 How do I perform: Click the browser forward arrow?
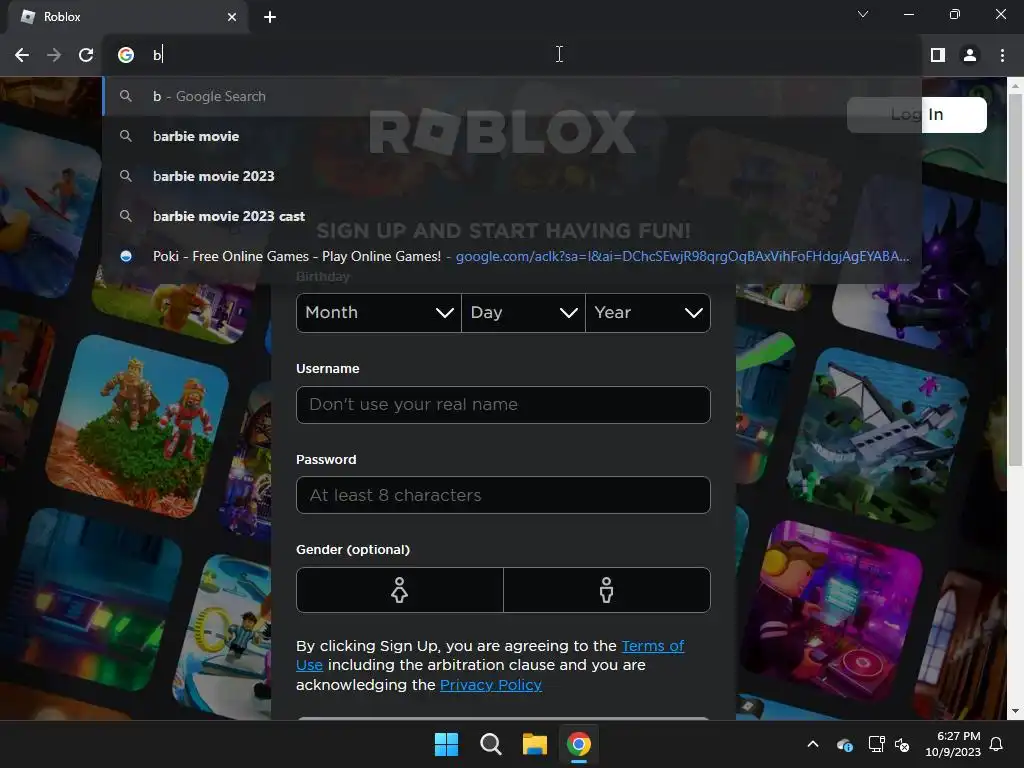pyautogui.click(x=54, y=55)
